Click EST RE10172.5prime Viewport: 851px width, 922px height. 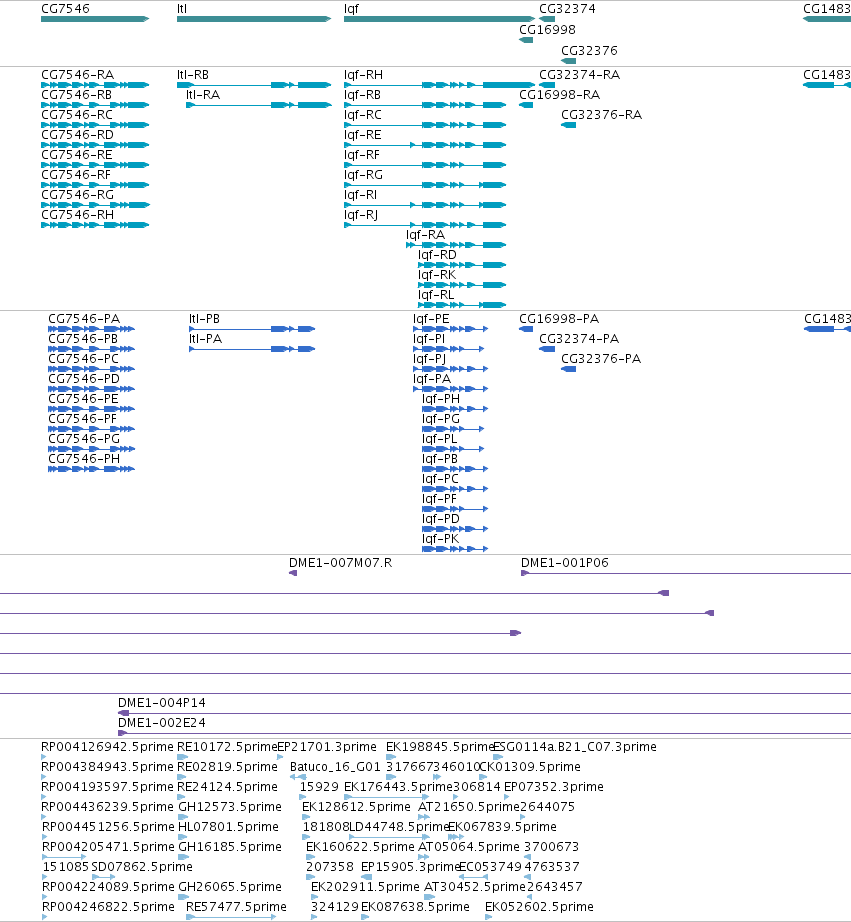(x=227, y=747)
